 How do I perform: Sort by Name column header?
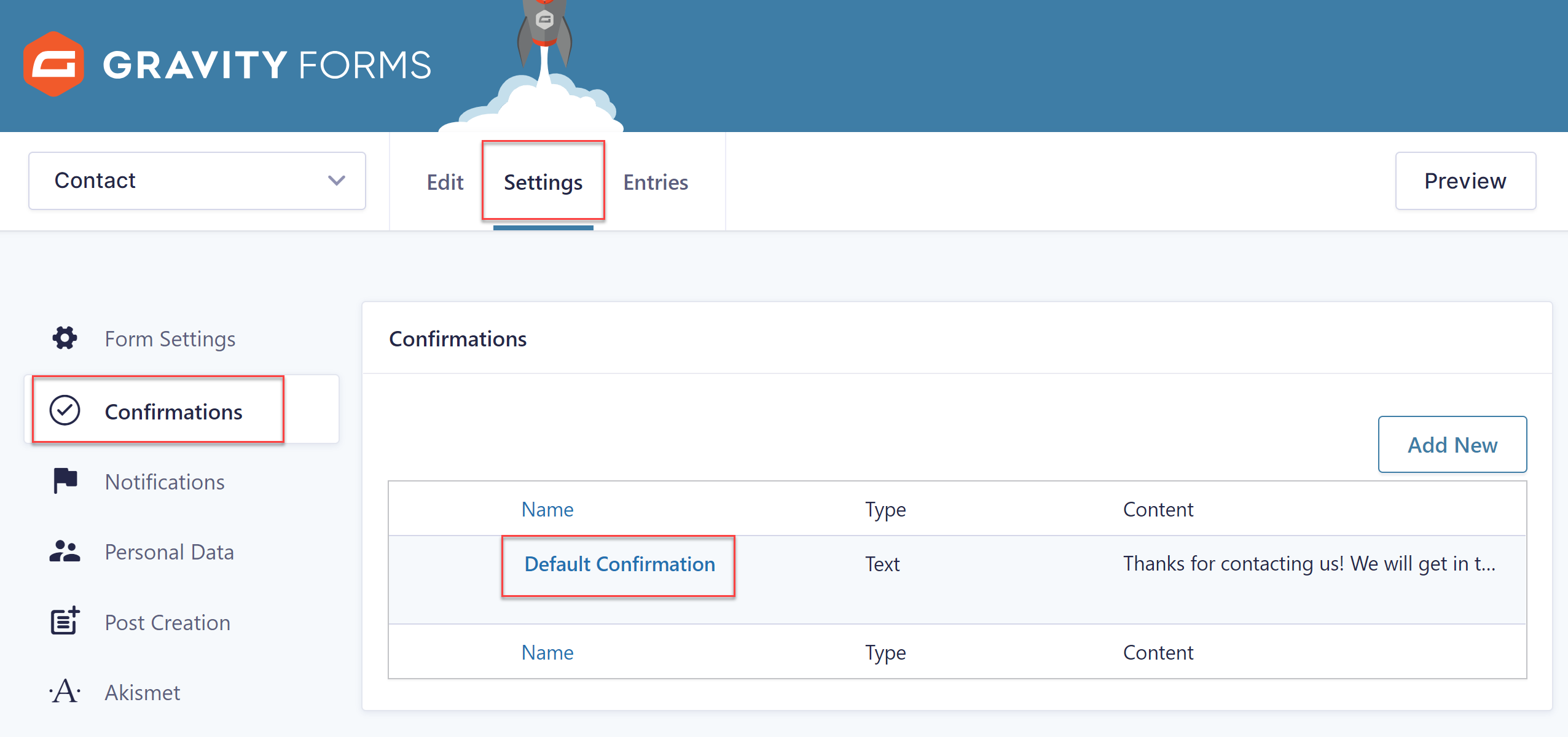[547, 510]
